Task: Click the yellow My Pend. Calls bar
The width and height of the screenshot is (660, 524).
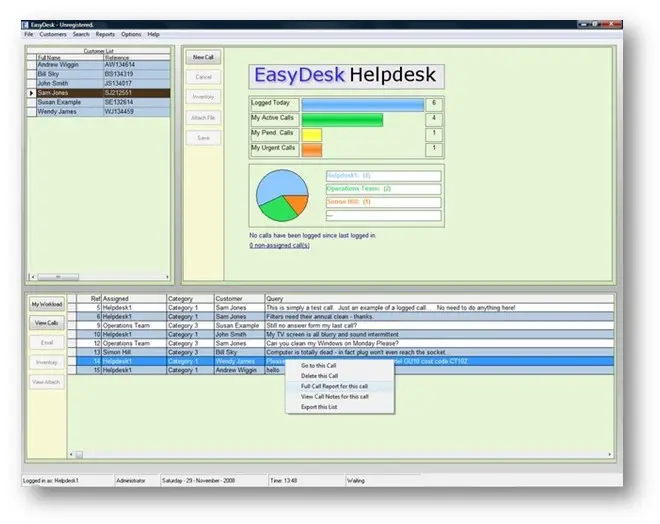Action: [312, 135]
